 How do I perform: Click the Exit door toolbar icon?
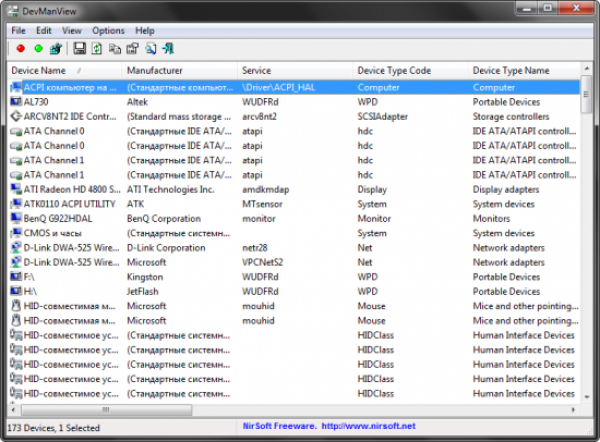[x=168, y=48]
